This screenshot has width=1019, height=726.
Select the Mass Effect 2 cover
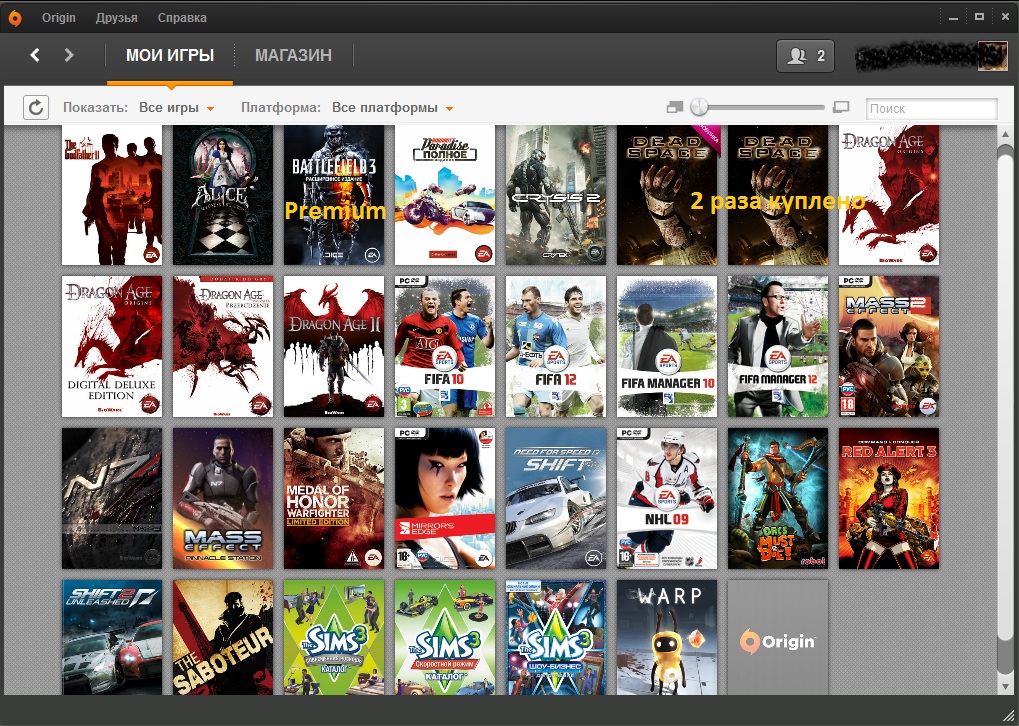pos(889,346)
